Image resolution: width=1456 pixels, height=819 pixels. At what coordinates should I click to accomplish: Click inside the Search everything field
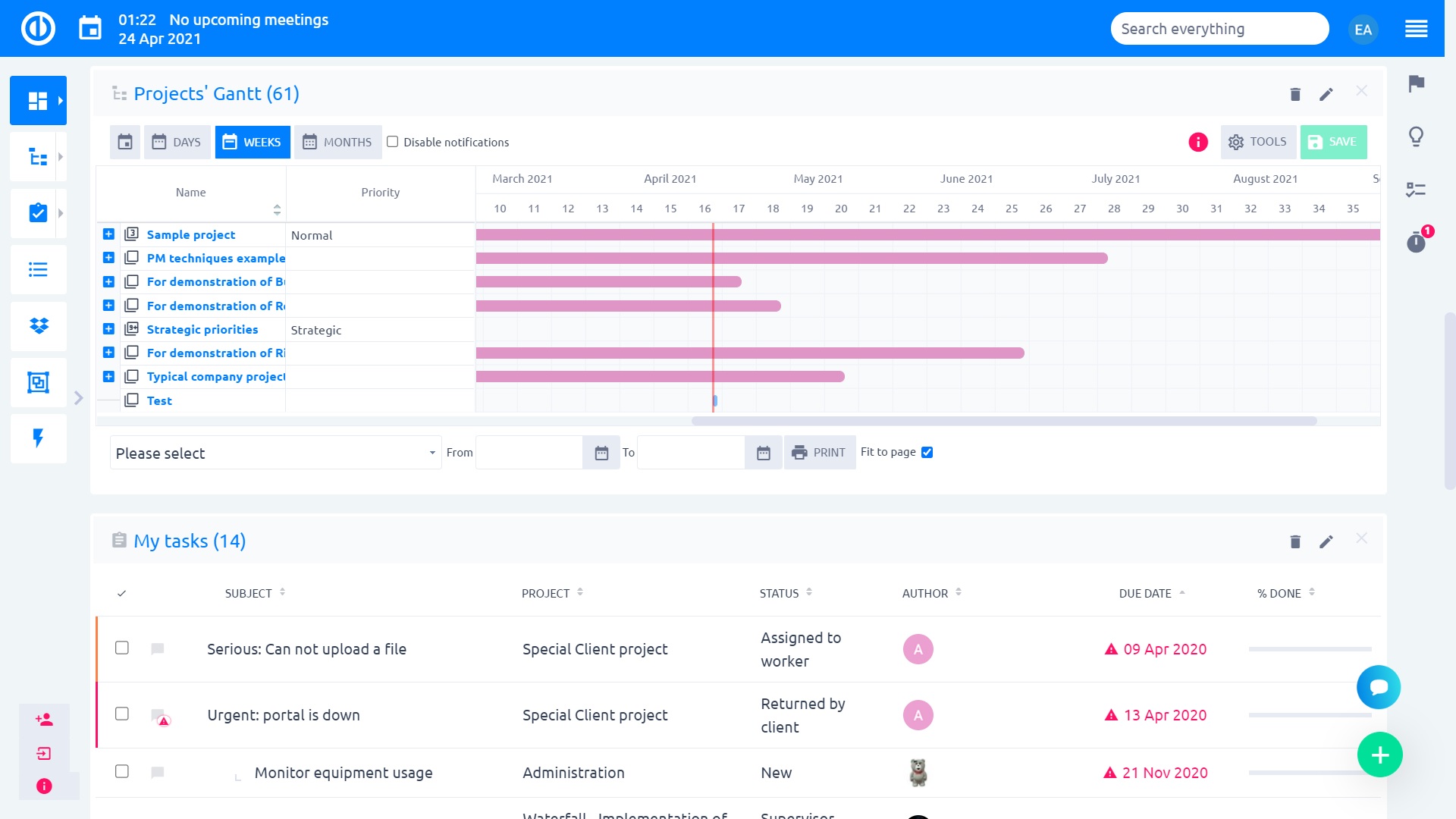click(1219, 28)
